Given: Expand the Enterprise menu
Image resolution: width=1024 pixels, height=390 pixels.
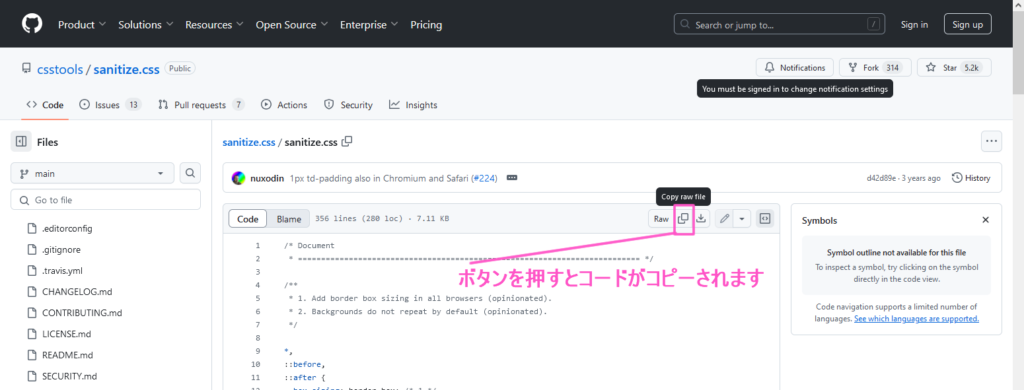Looking at the screenshot, I should click(368, 25).
